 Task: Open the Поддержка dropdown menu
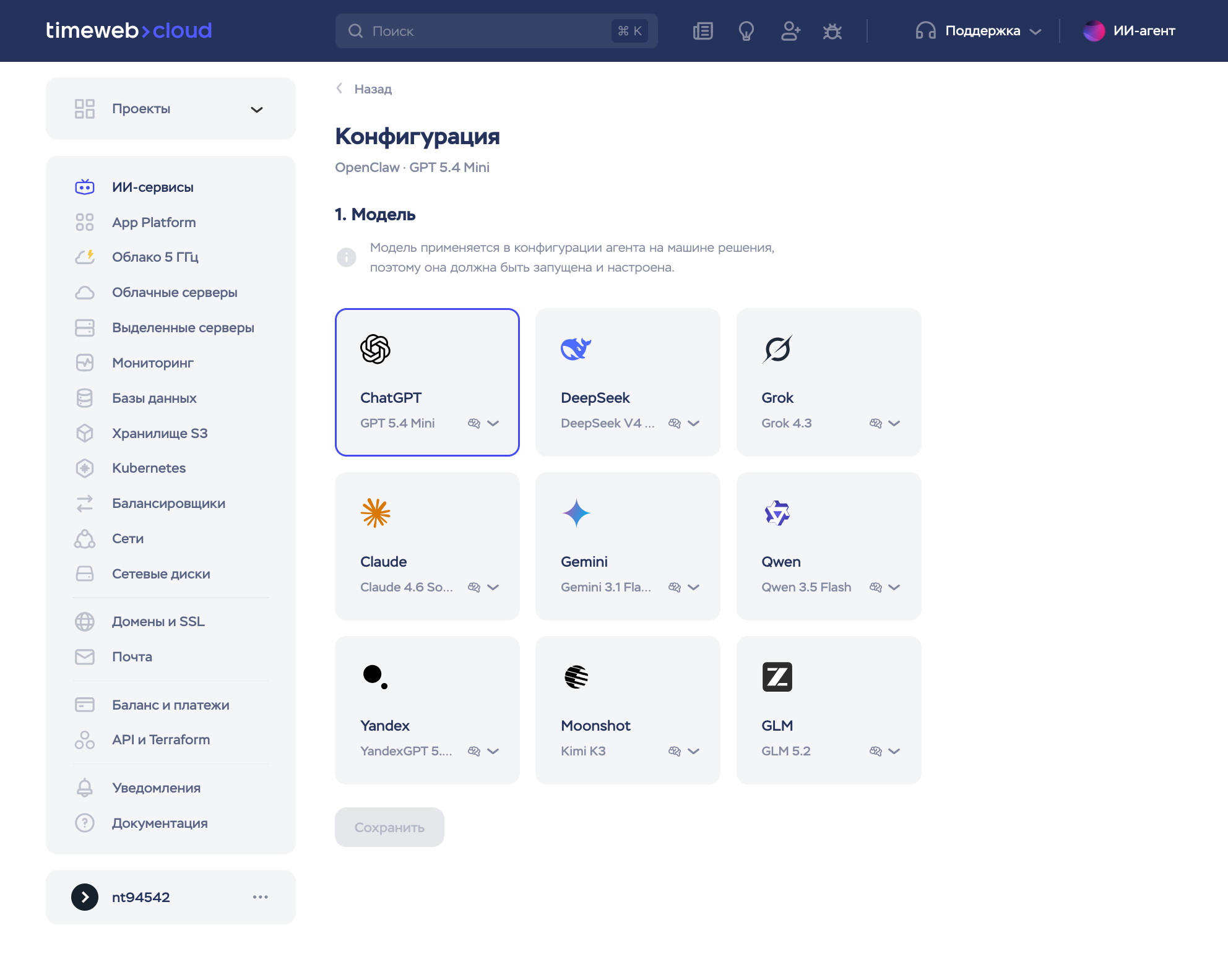pyautogui.click(x=979, y=31)
